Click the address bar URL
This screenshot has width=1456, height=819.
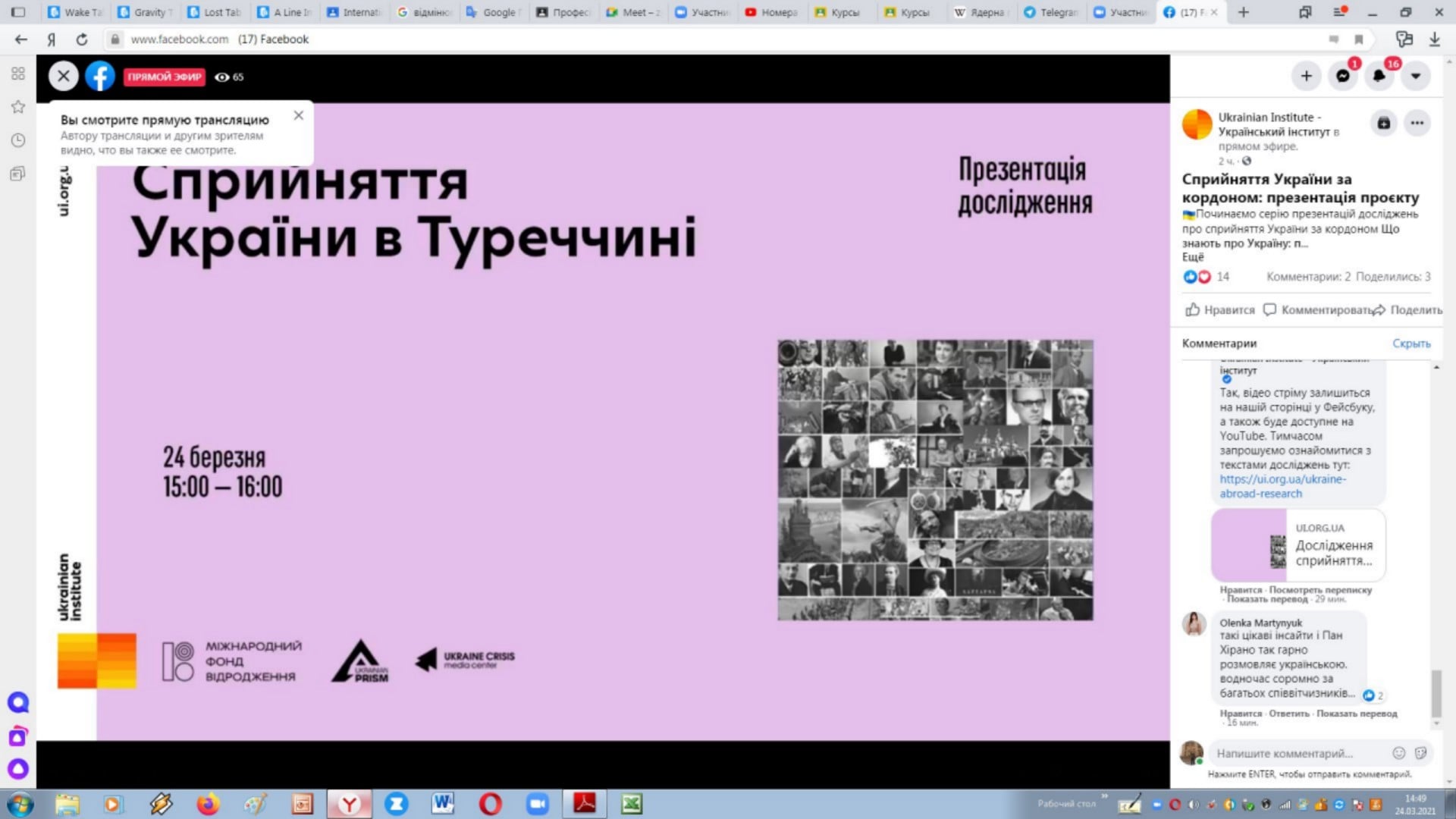coord(180,39)
